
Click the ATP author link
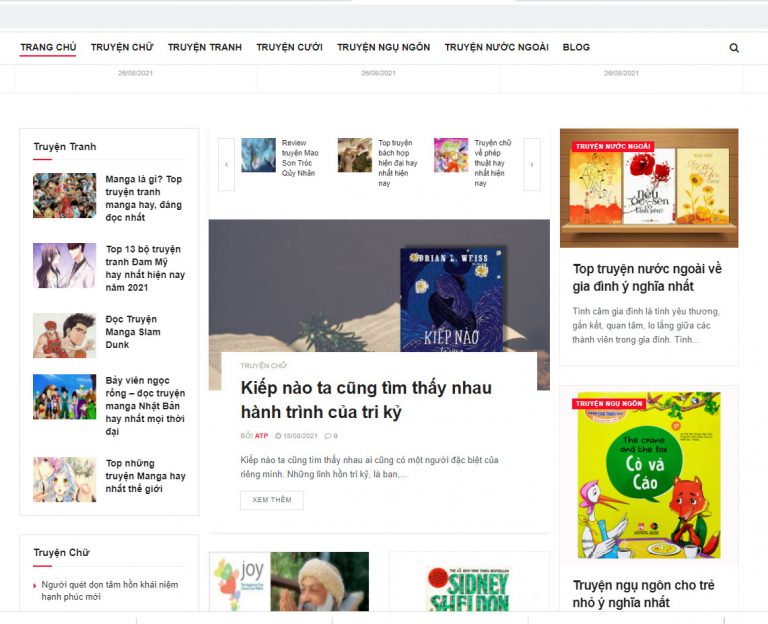pyautogui.click(x=261, y=435)
